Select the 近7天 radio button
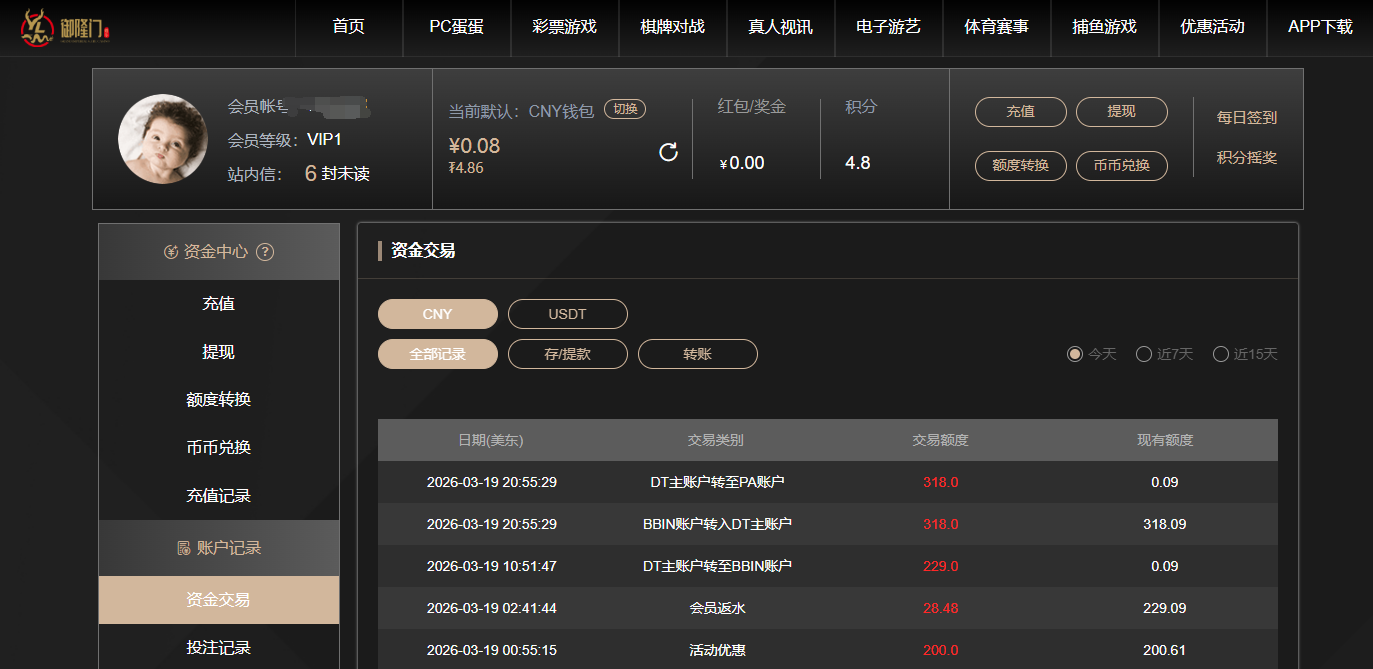Image resolution: width=1373 pixels, height=669 pixels. tap(1143, 353)
